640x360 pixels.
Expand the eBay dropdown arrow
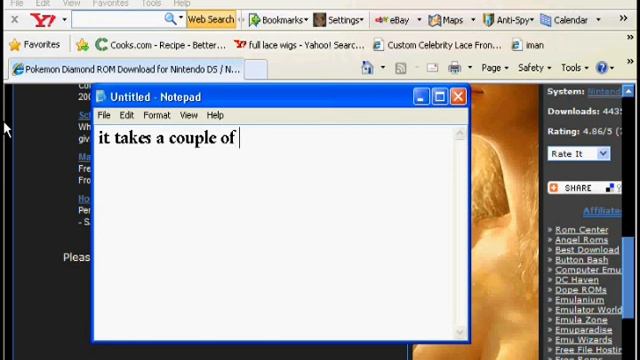pos(419,20)
